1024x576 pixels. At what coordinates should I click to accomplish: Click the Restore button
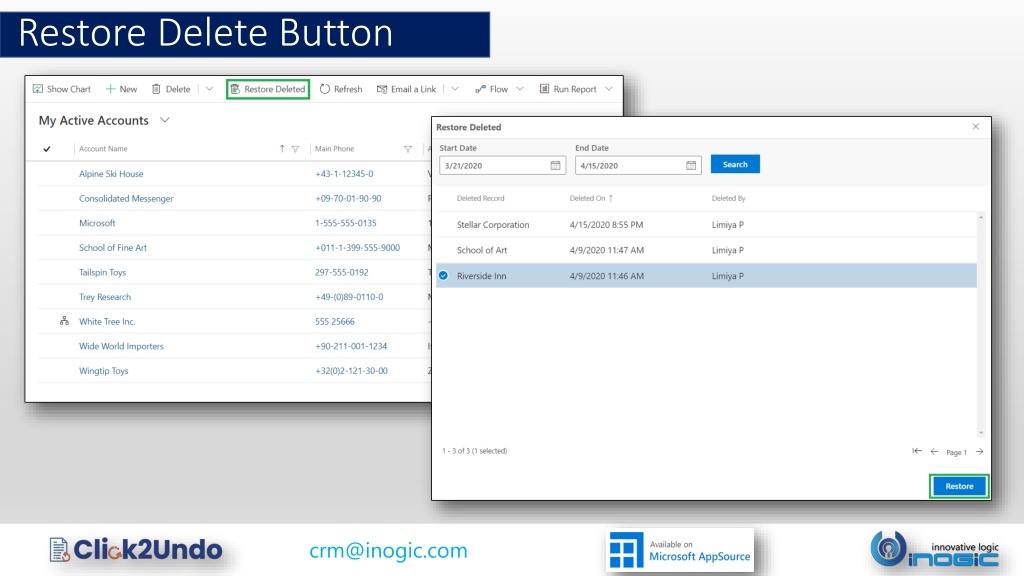(x=959, y=486)
